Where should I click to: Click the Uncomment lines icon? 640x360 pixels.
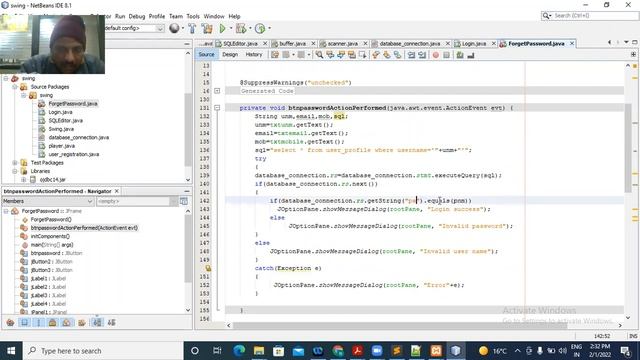coord(471,55)
